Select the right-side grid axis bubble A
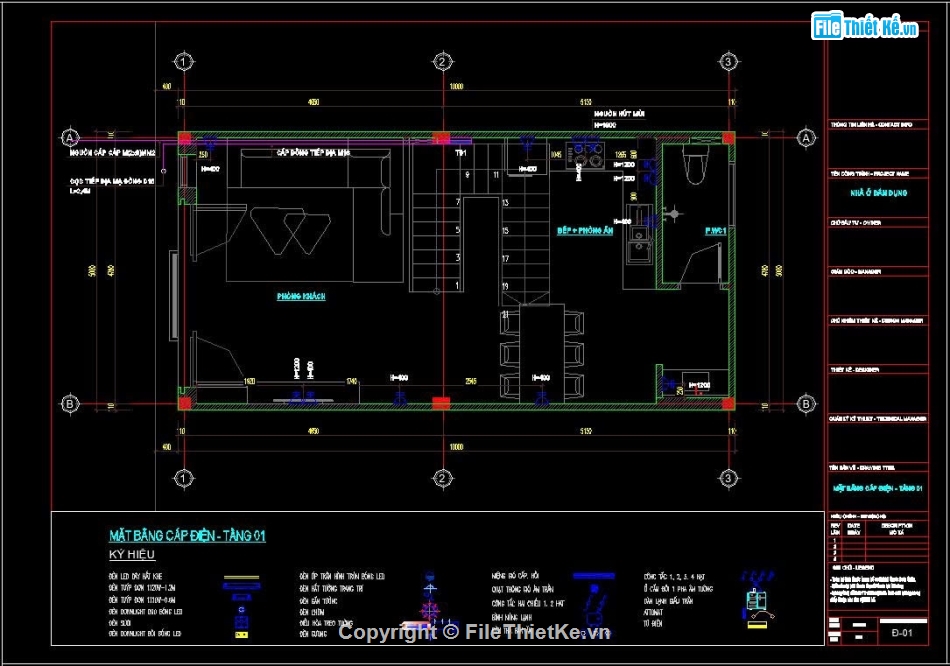Image resolution: width=950 pixels, height=666 pixels. click(x=807, y=137)
